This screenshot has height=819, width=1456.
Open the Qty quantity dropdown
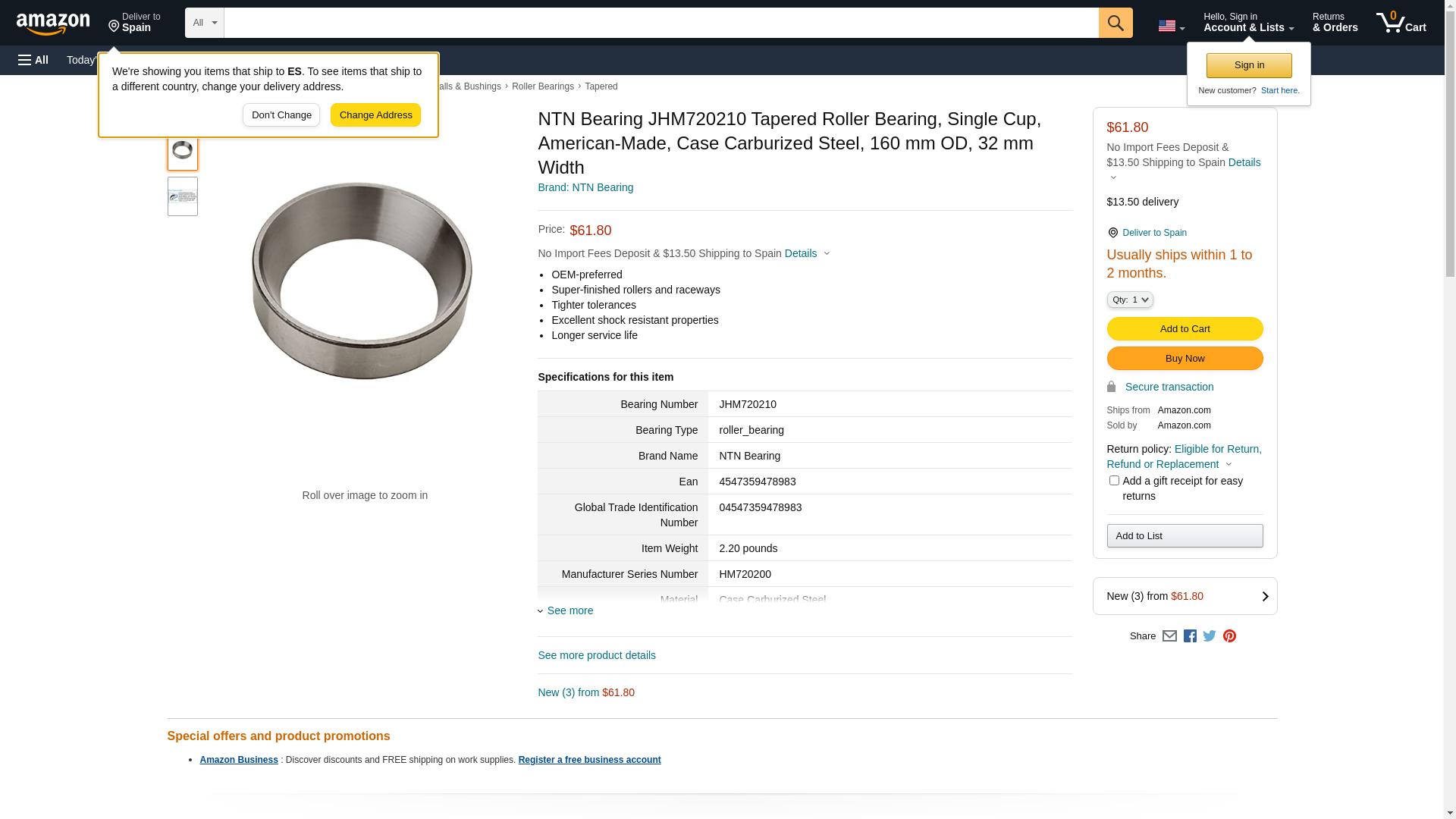tap(1130, 300)
